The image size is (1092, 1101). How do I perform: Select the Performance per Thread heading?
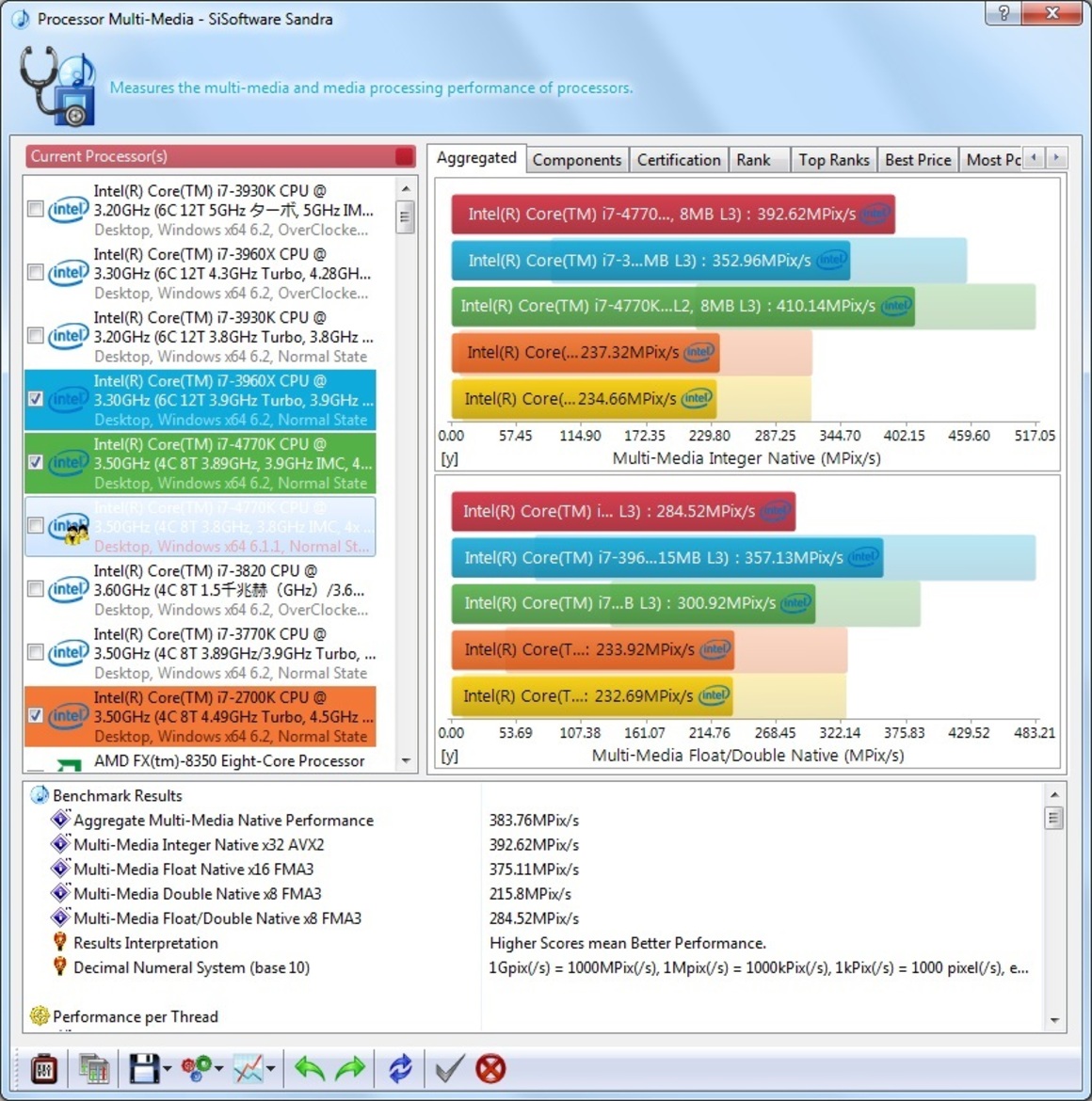135,1016
